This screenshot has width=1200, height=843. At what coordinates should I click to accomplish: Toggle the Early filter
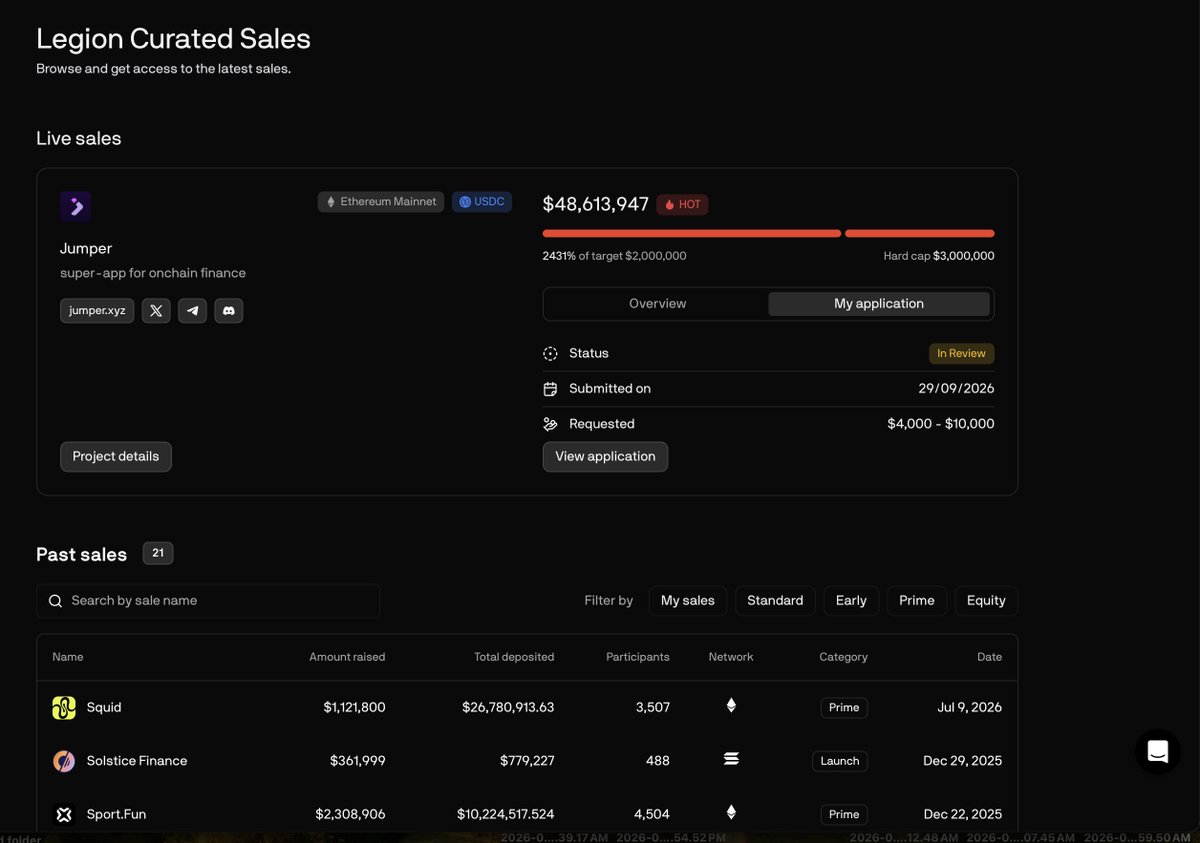(x=851, y=601)
